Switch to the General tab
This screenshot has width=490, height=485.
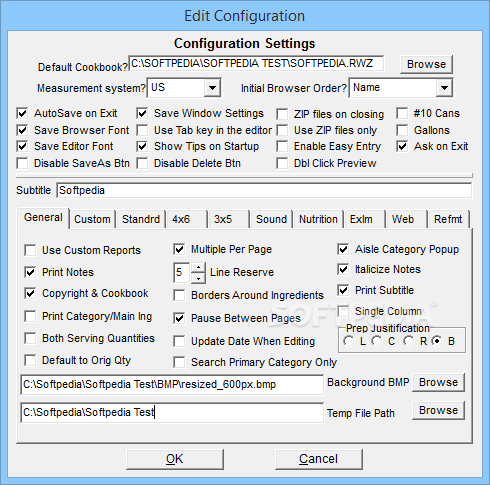point(43,218)
